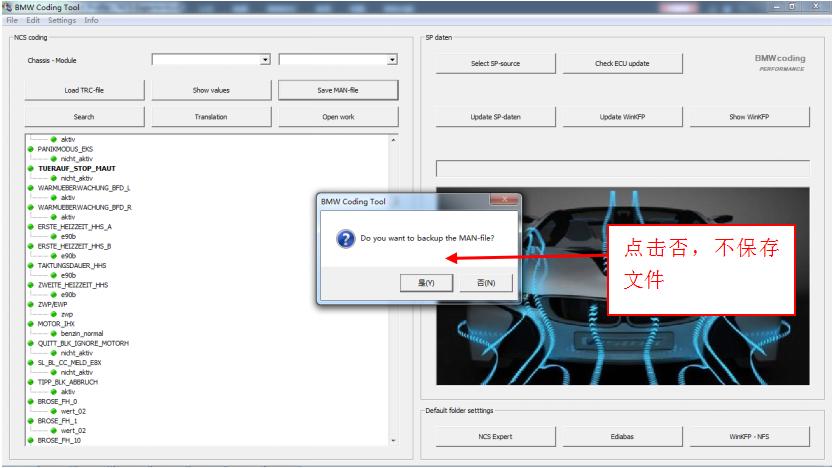
Task: Select TIPP_BLK_ABBRUCH tree item
Action: coord(68,382)
